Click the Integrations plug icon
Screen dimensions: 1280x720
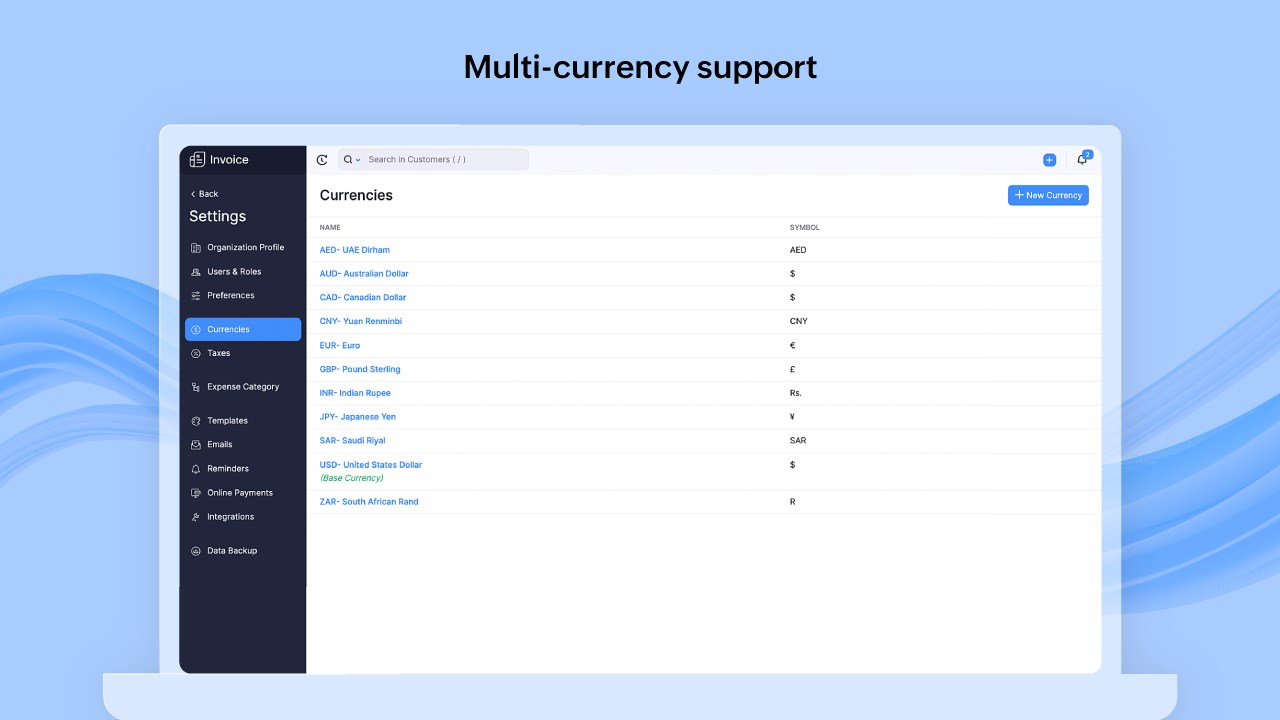(x=196, y=517)
